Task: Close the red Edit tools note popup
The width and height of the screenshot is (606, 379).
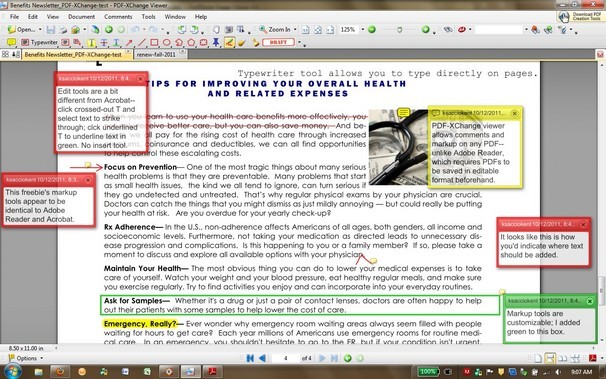Action: [x=141, y=79]
